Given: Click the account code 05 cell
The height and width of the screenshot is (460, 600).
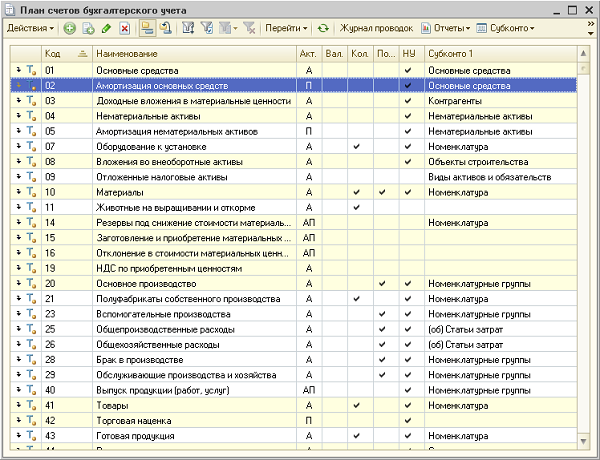Looking at the screenshot, I should [67, 131].
